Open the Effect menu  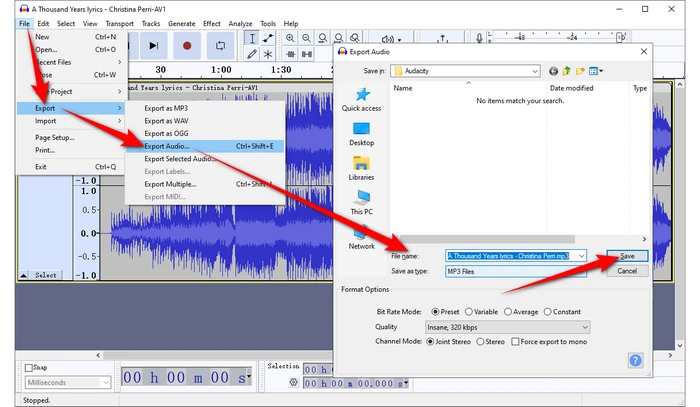coord(212,24)
